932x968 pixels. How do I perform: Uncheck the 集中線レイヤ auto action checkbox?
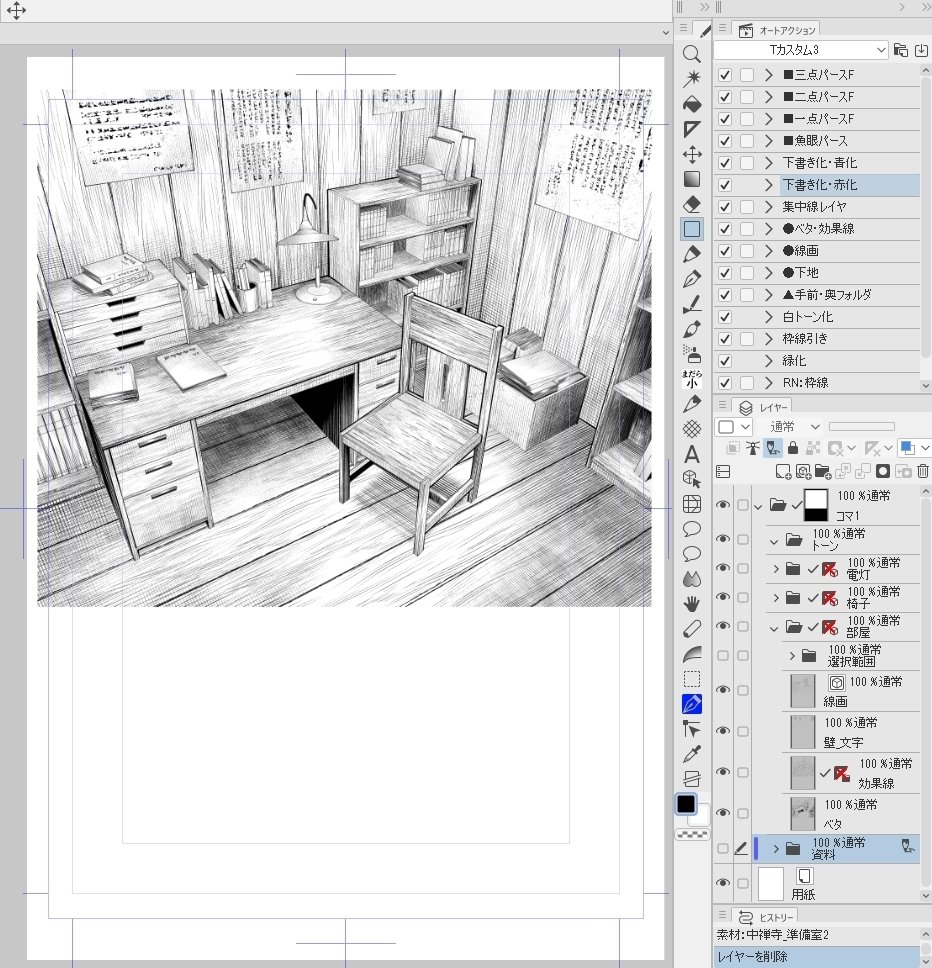pos(725,207)
